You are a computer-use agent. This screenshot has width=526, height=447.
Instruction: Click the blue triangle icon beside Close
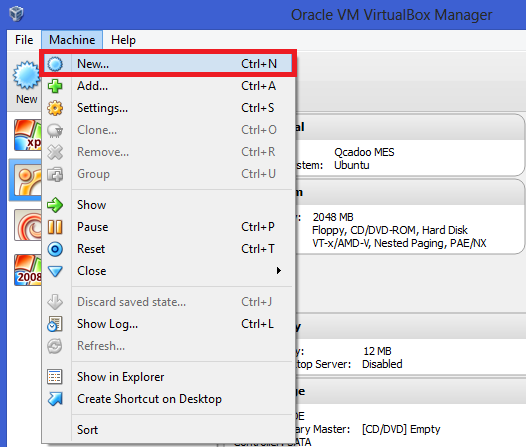(x=55, y=271)
